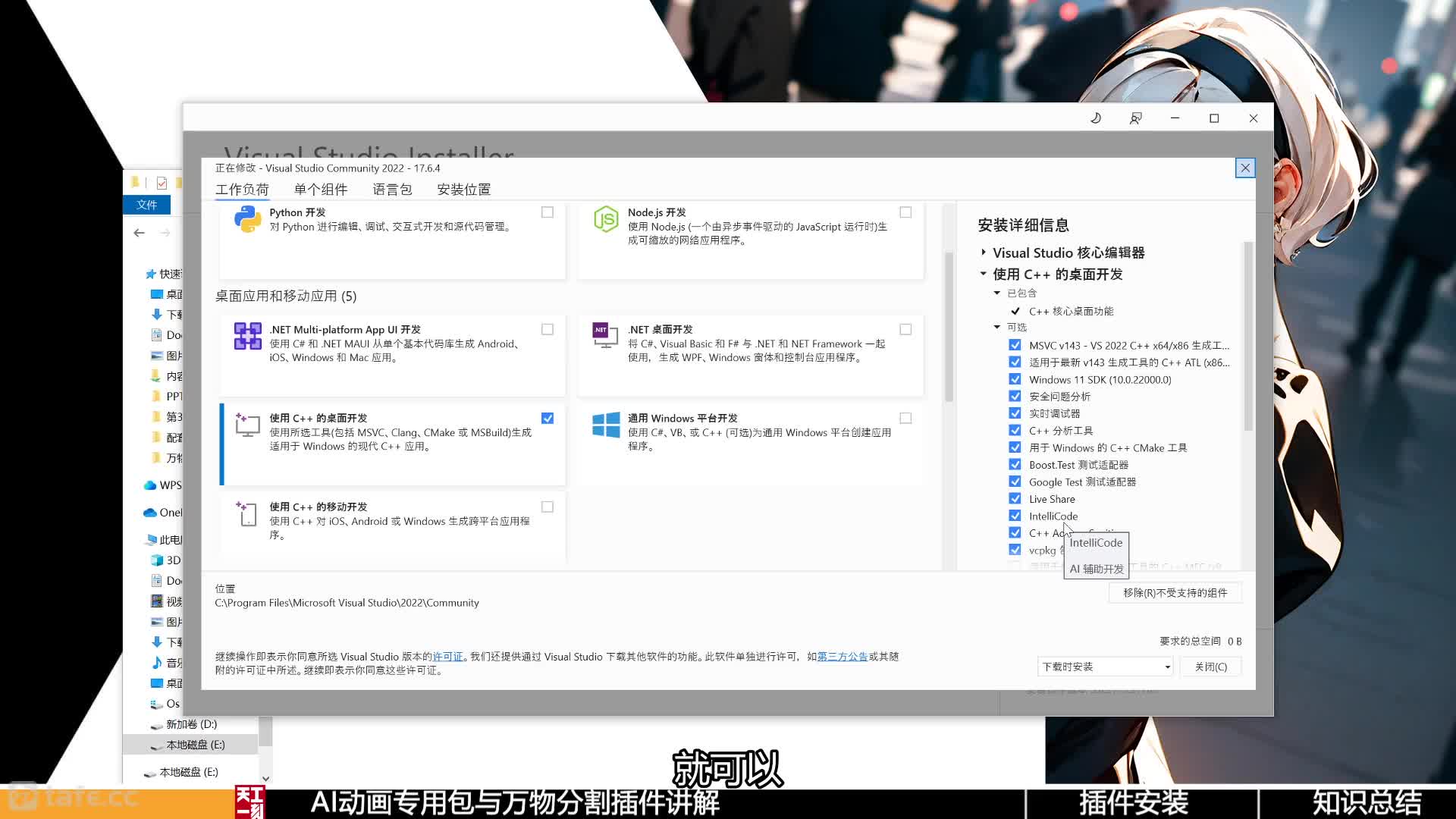Screen dimensions: 1456x819
Task: Switch to 工作负荷 tab
Action: click(x=242, y=190)
